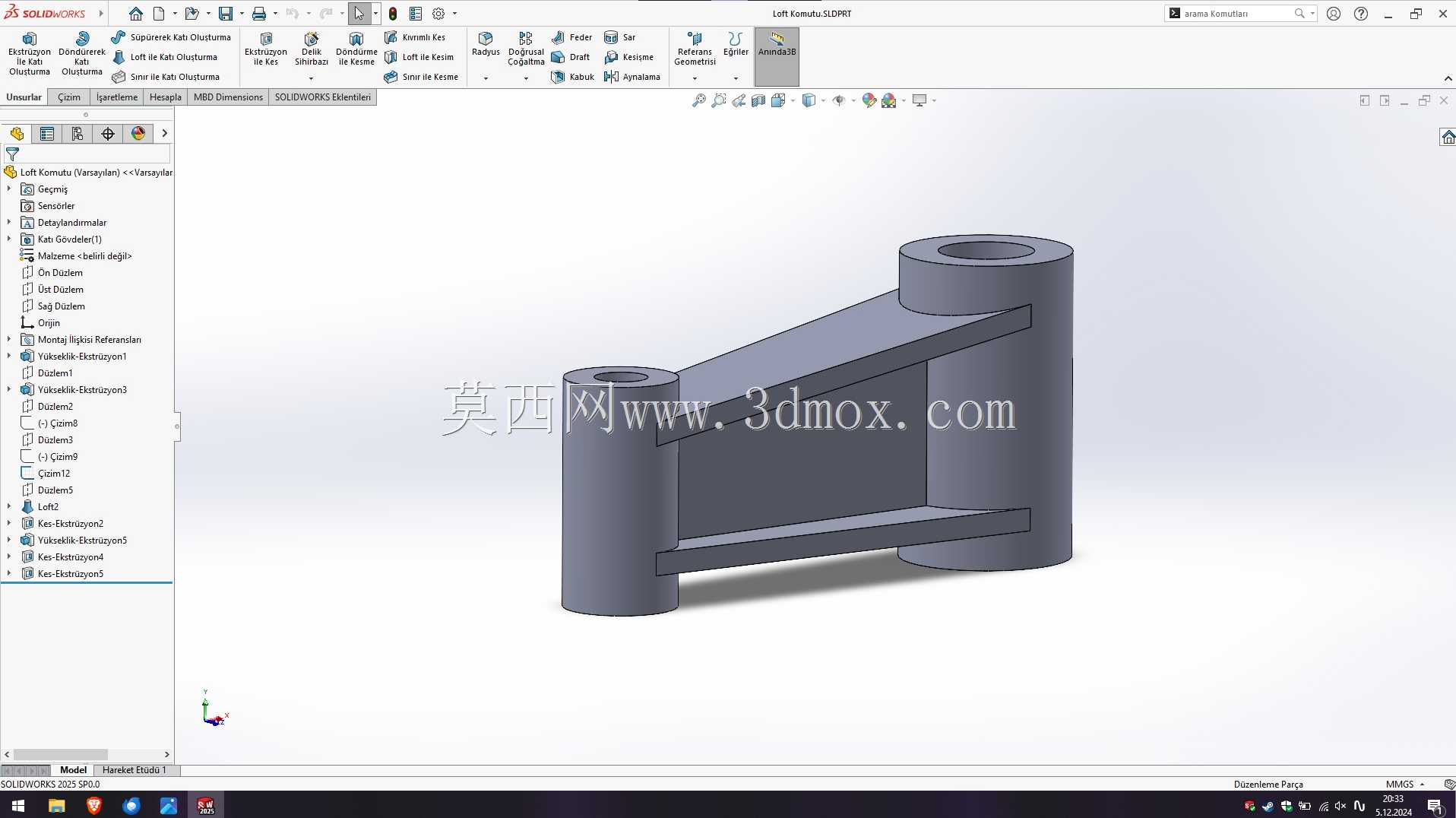Click the feature tree filter field
The width and height of the screenshot is (1456, 818).
pos(87,154)
